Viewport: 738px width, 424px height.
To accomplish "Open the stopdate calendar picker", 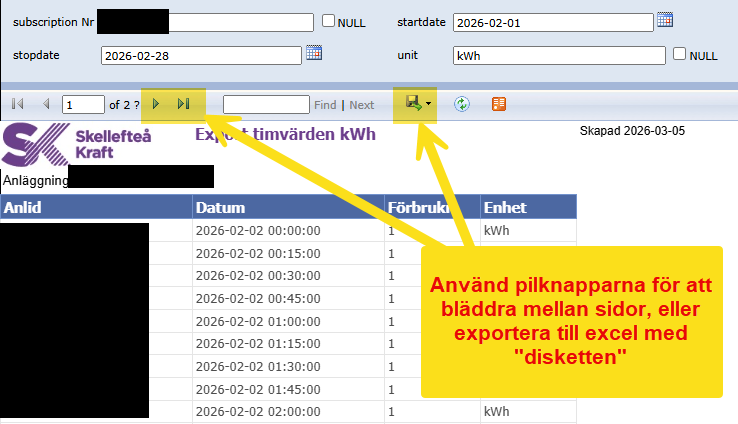I will point(314,53).
